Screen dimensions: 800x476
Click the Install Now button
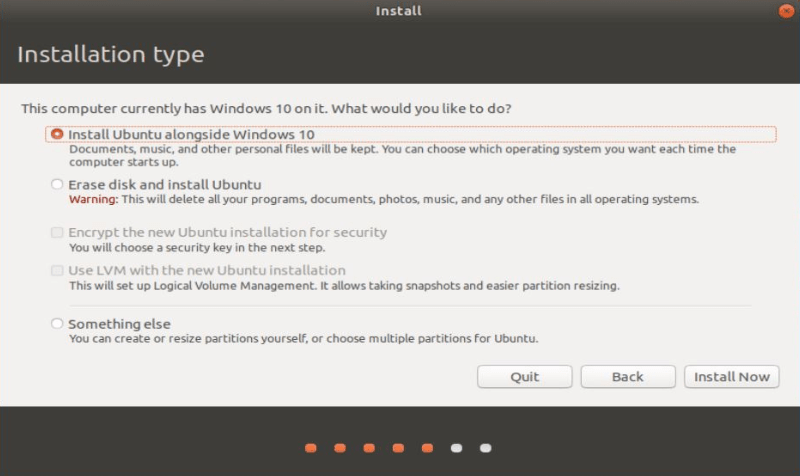click(732, 377)
